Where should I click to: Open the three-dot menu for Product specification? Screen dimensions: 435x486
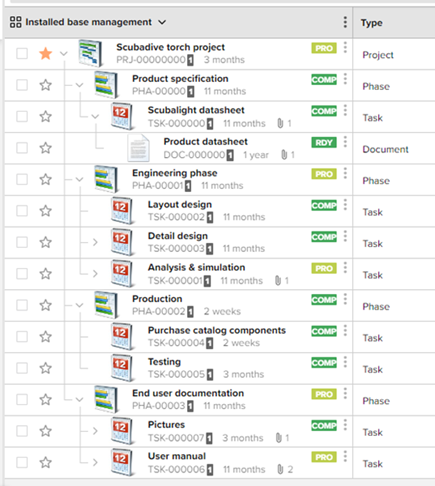[345, 79]
